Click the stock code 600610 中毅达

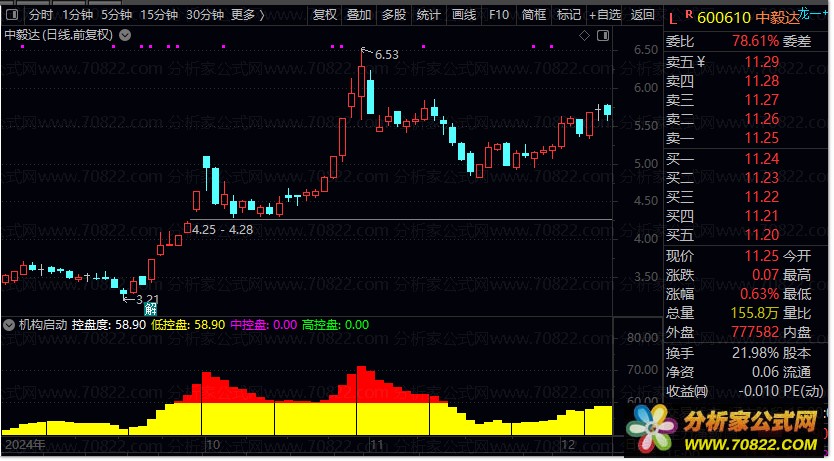(x=748, y=18)
